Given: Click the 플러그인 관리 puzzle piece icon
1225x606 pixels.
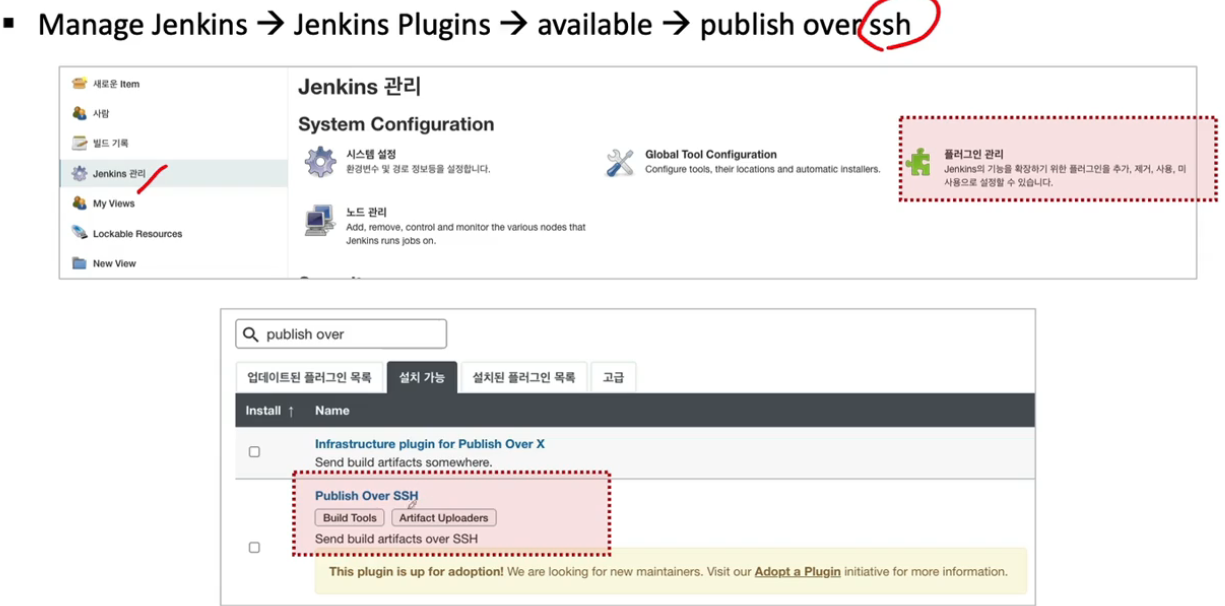Looking at the screenshot, I should (918, 161).
